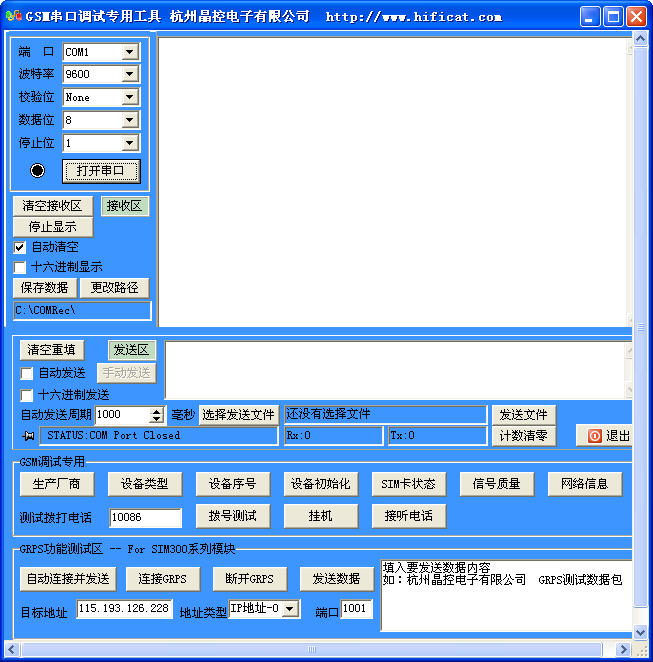Toggle the 自动清空 checkbox
The width and height of the screenshot is (653, 662).
19,247
